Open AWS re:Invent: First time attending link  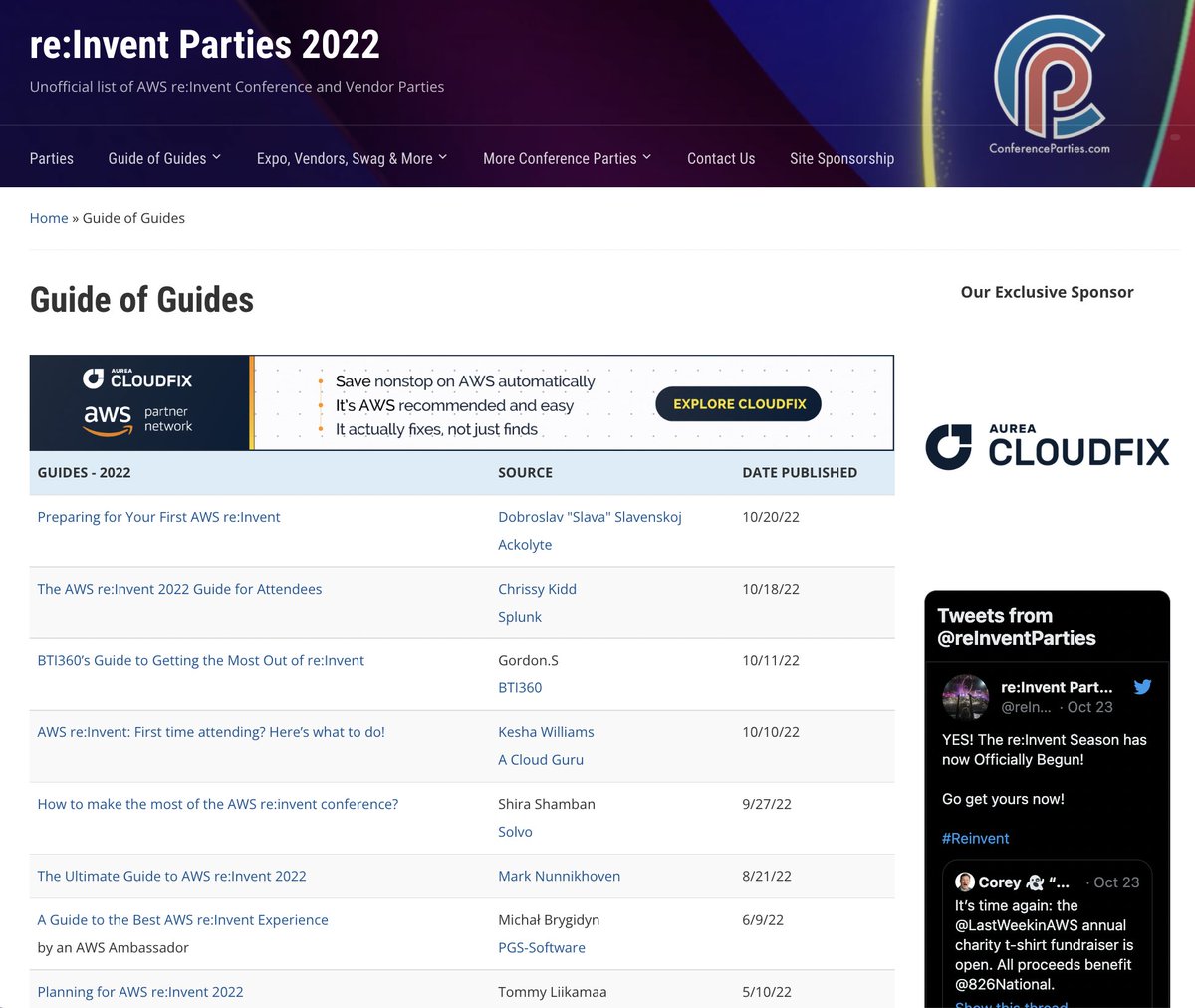pos(211,732)
